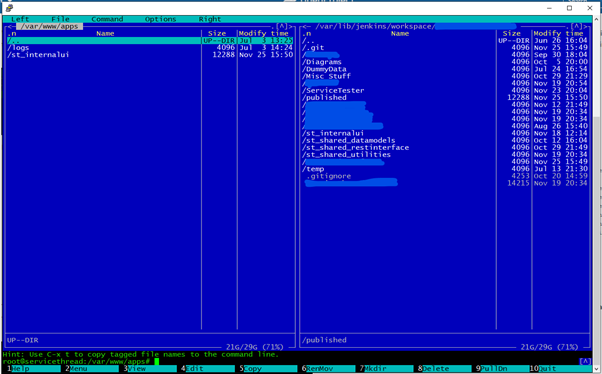Open right panel history list [^] indicator
Image resolution: width=602 pixels, height=374 pixels.
(x=576, y=26)
